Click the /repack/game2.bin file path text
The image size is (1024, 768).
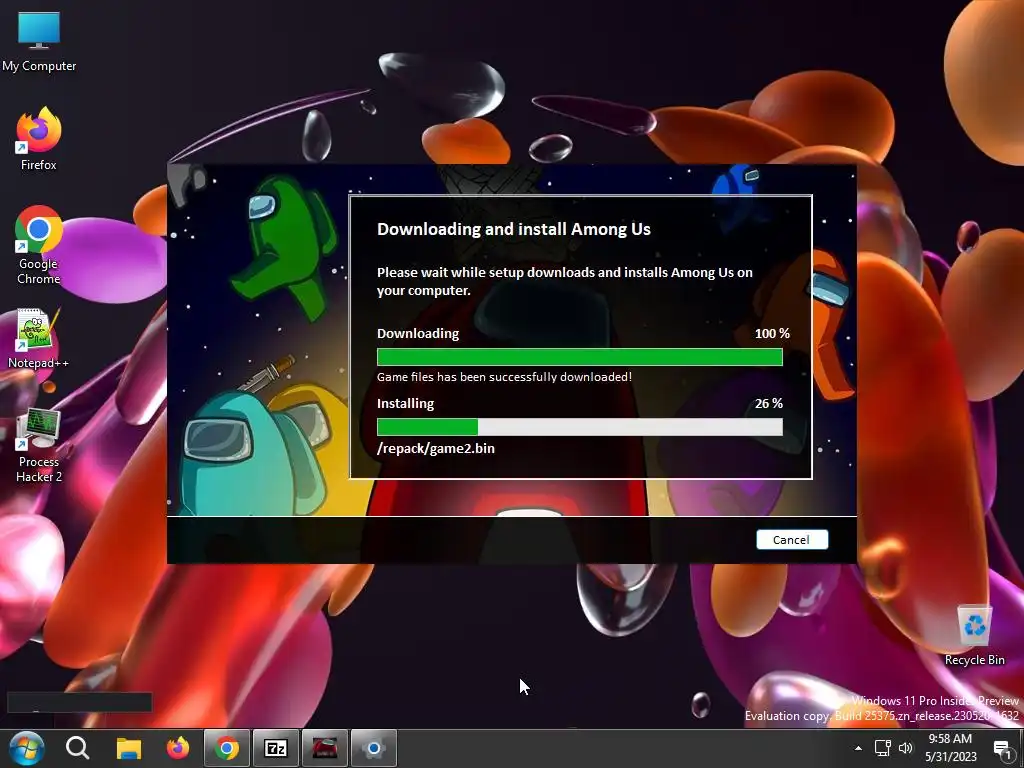[x=436, y=449]
